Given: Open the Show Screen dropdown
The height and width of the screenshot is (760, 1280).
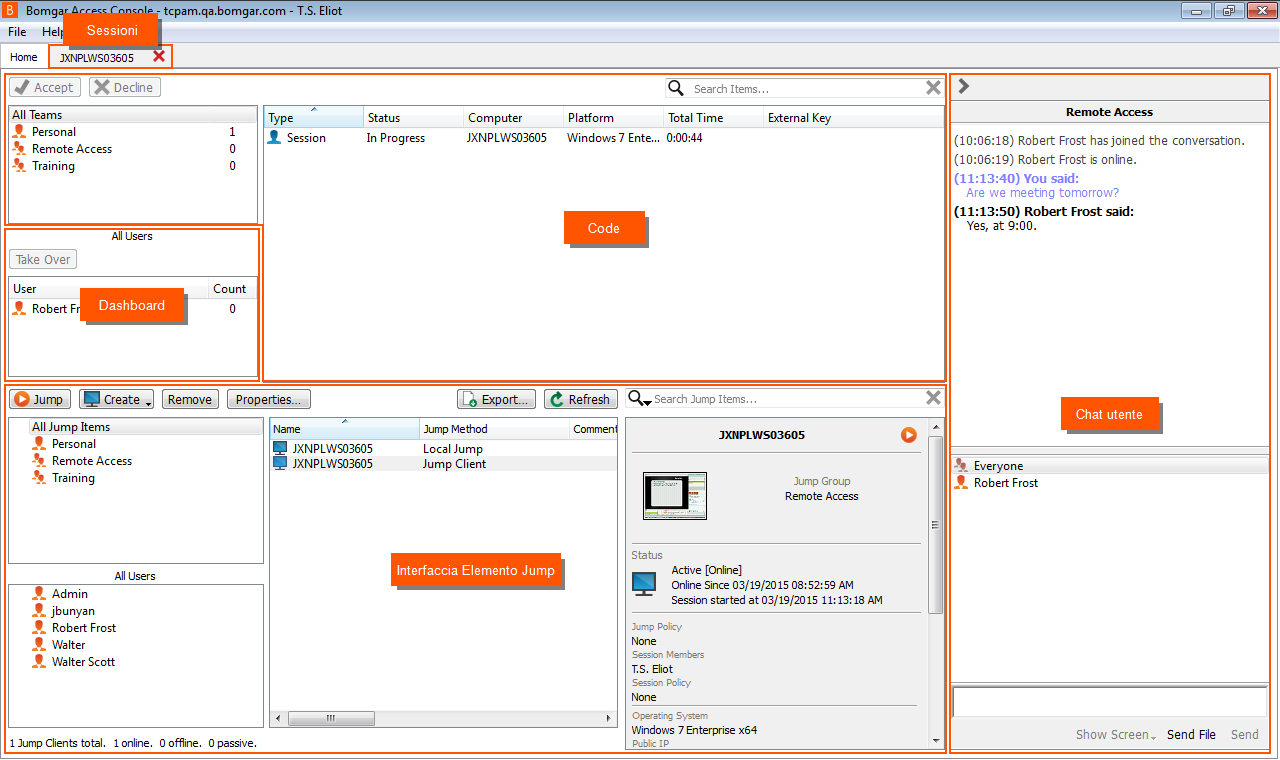Looking at the screenshot, I should [x=1116, y=735].
